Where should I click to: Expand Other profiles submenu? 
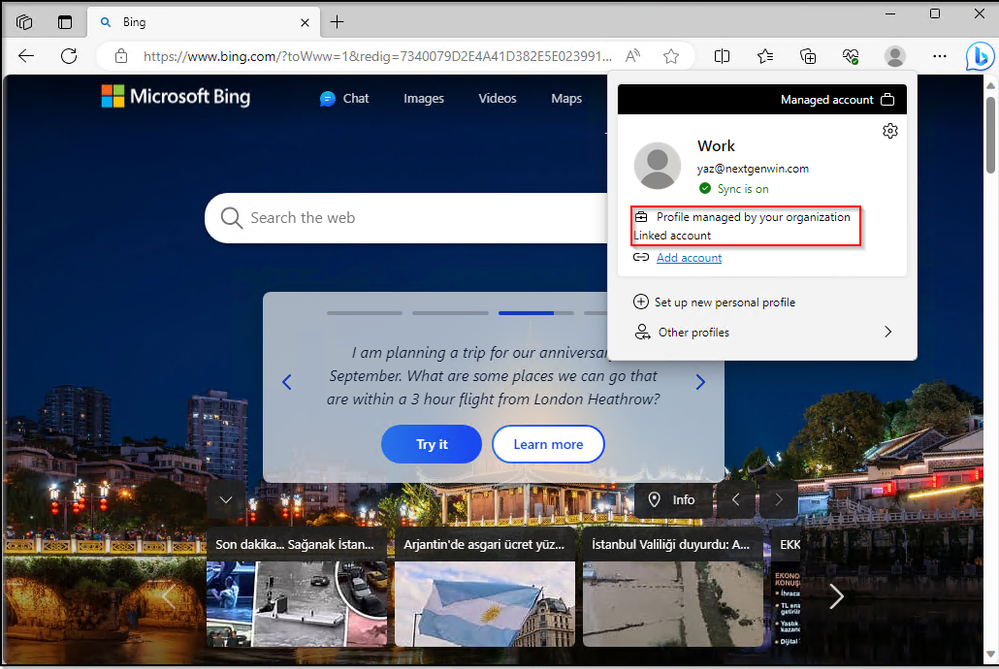point(762,332)
